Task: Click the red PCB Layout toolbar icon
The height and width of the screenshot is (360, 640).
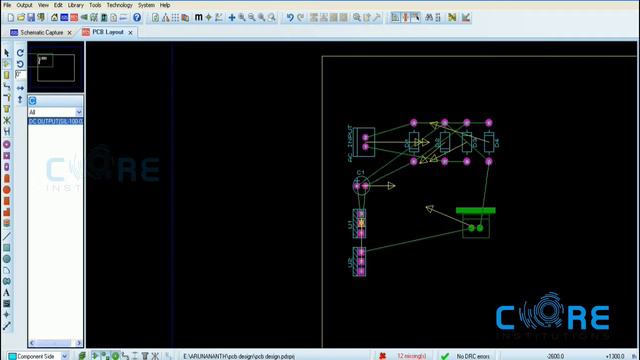Action: (x=74, y=18)
